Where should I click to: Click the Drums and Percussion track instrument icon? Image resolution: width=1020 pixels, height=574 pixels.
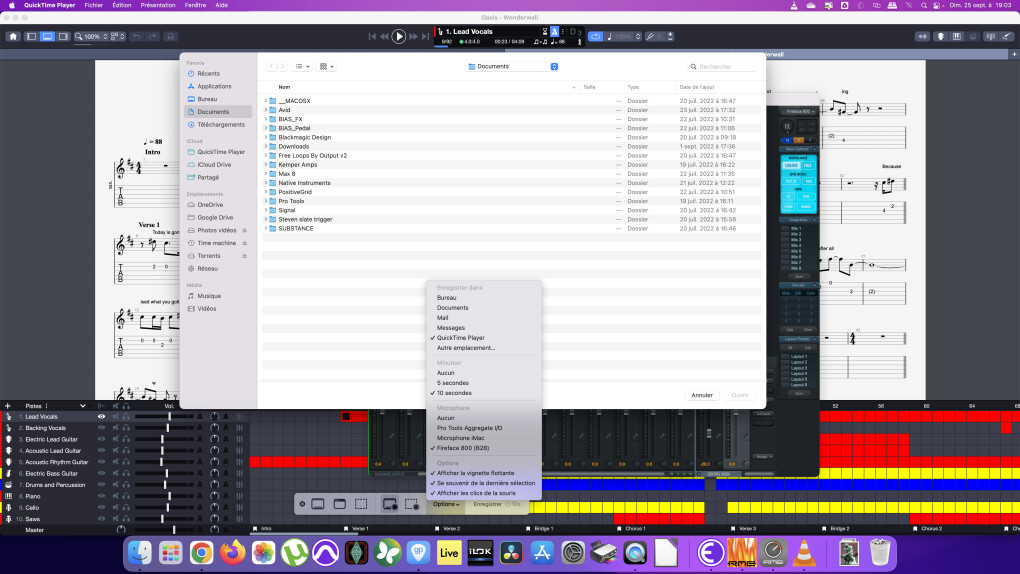[x=8, y=485]
